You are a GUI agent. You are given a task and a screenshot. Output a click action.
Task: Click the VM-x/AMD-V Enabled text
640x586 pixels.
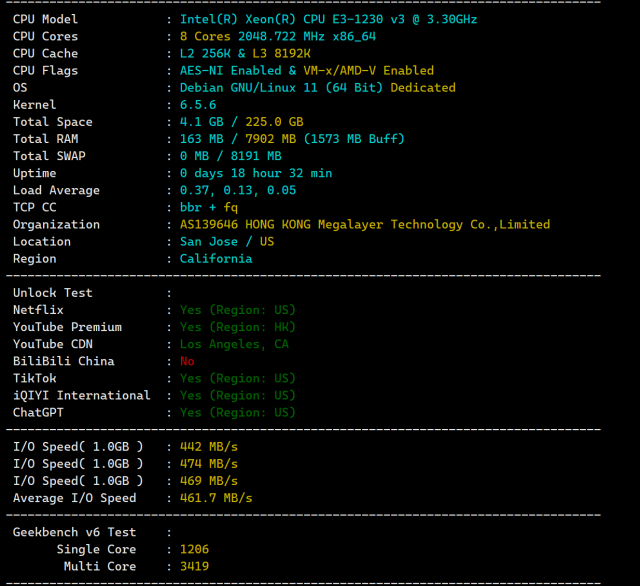tap(369, 71)
